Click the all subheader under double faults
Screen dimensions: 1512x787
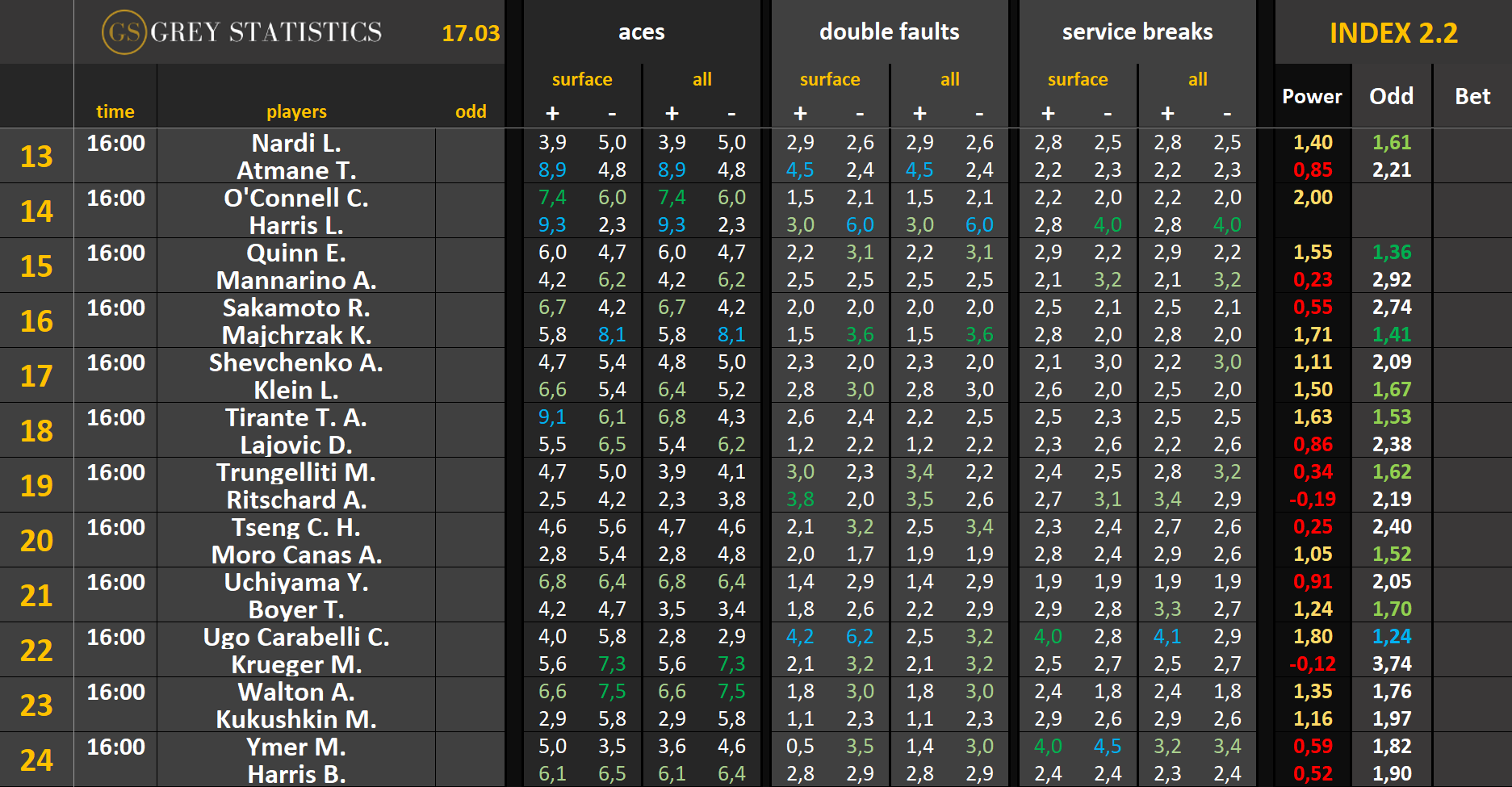pos(950,79)
